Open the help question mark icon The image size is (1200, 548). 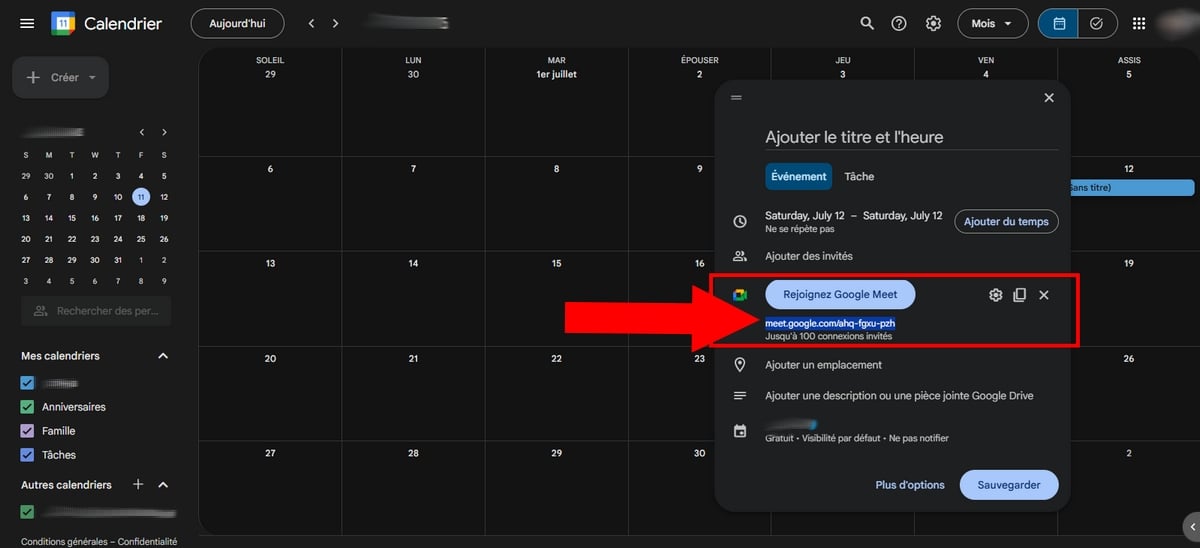[899, 23]
